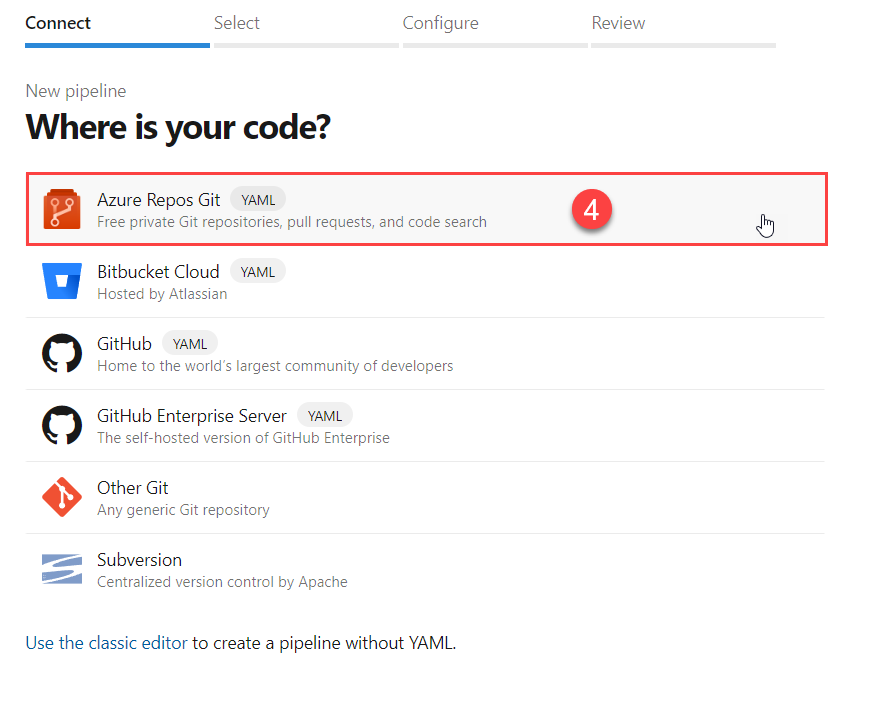The width and height of the screenshot is (889, 715).
Task: Select the Subversion source option title
Action: (x=139, y=560)
